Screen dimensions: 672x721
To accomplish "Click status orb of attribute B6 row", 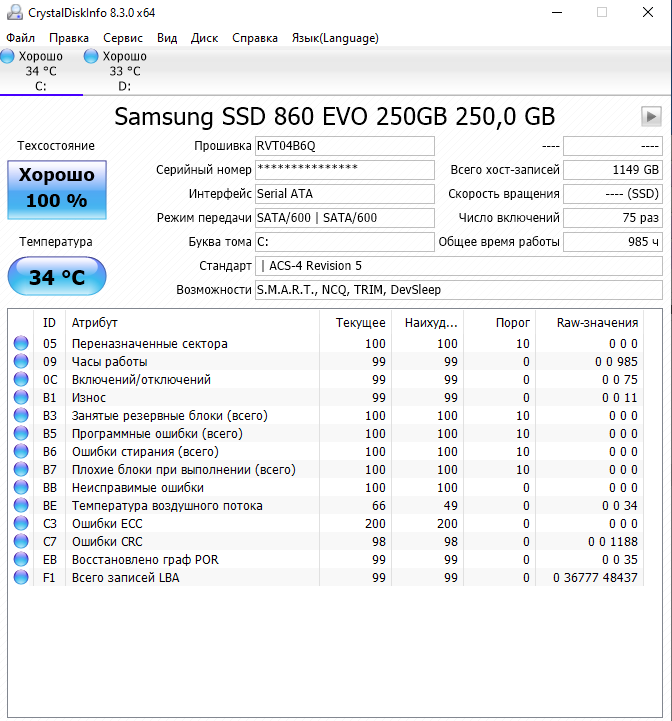I will 21,451.
